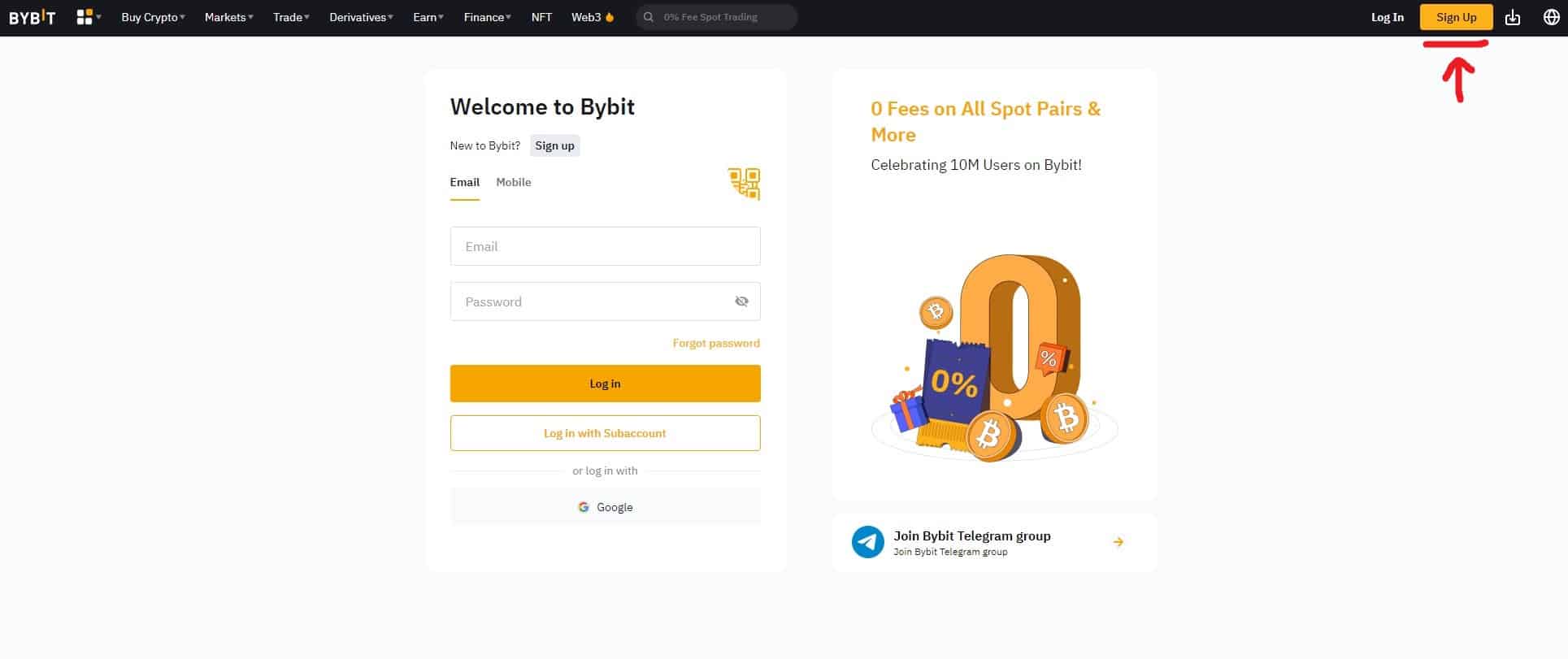
Task: Click the QR code login icon
Action: (x=744, y=184)
